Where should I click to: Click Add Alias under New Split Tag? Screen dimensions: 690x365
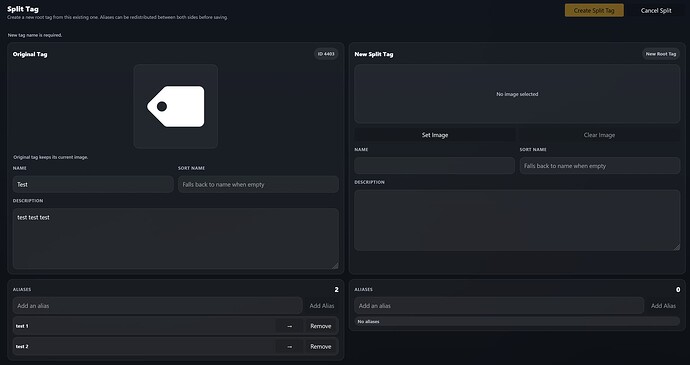(663, 306)
